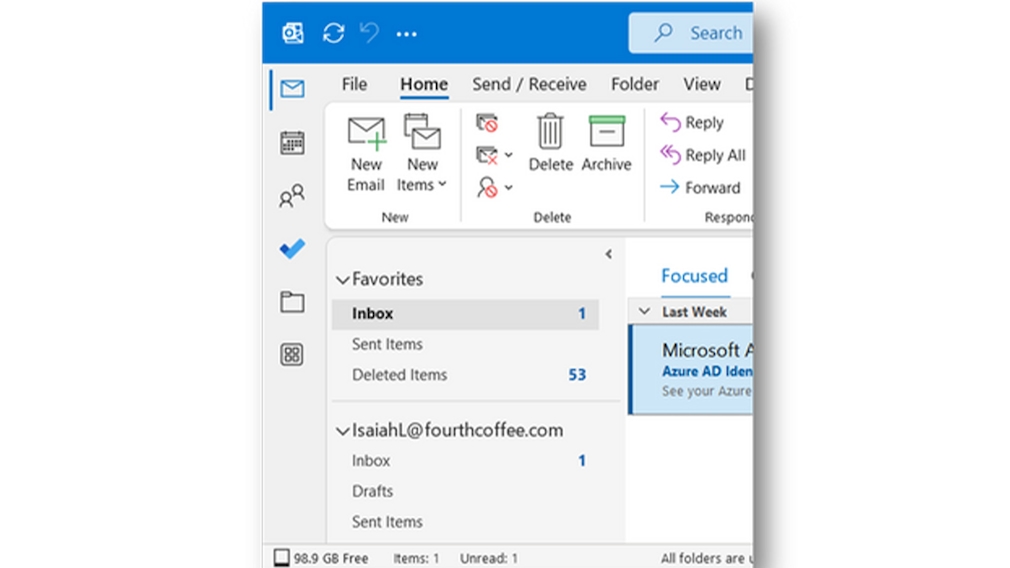Click the disk storage icon in the status bar
Viewport: 1010px width, 568px height.
pos(281,558)
